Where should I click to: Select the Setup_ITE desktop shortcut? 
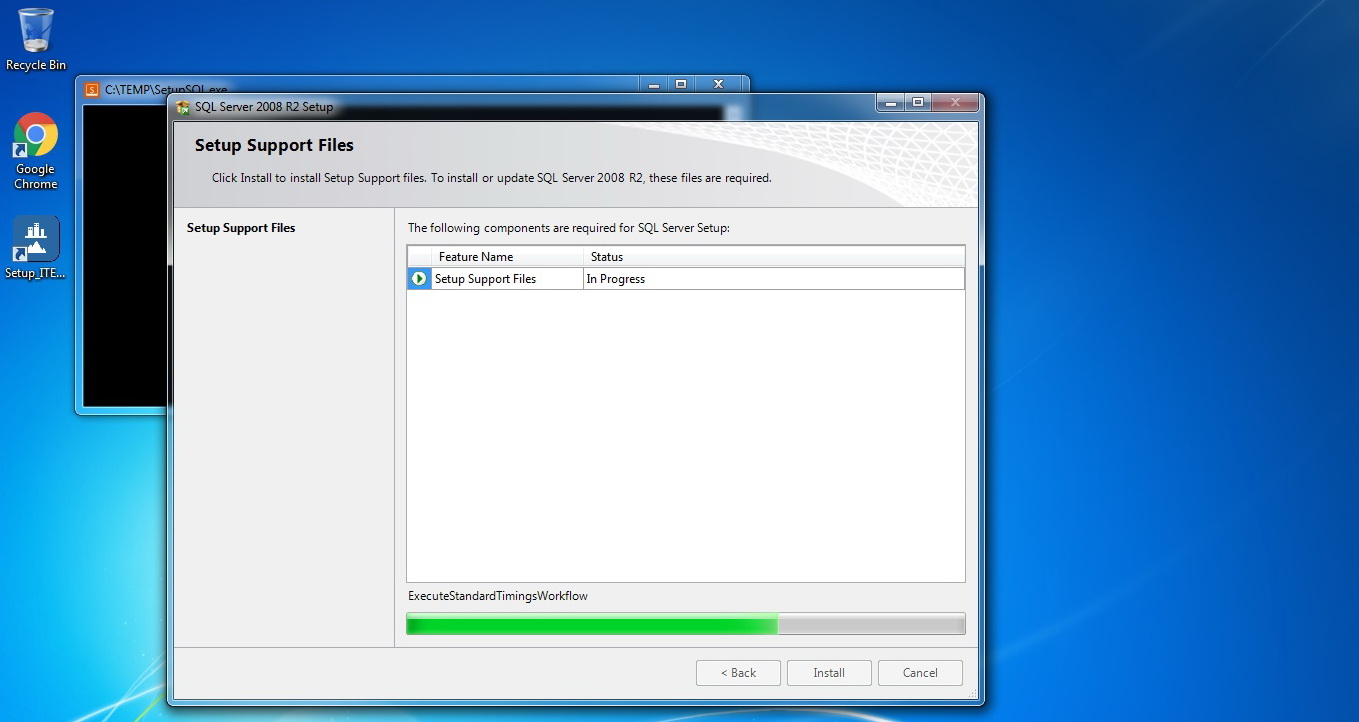(x=36, y=248)
